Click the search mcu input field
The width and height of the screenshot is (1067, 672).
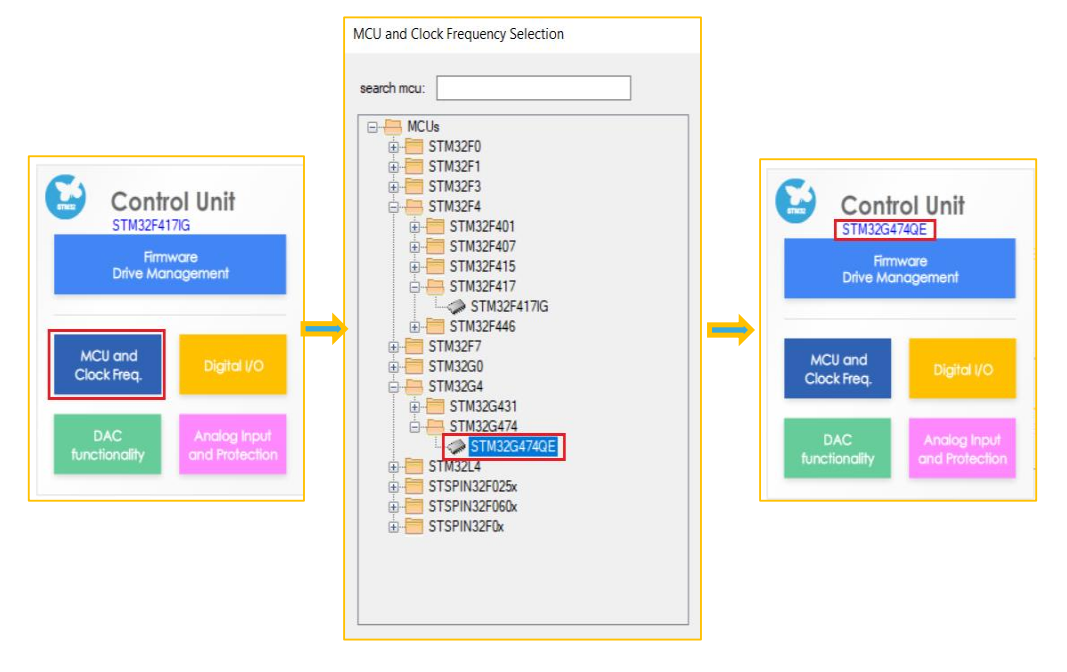tap(534, 88)
